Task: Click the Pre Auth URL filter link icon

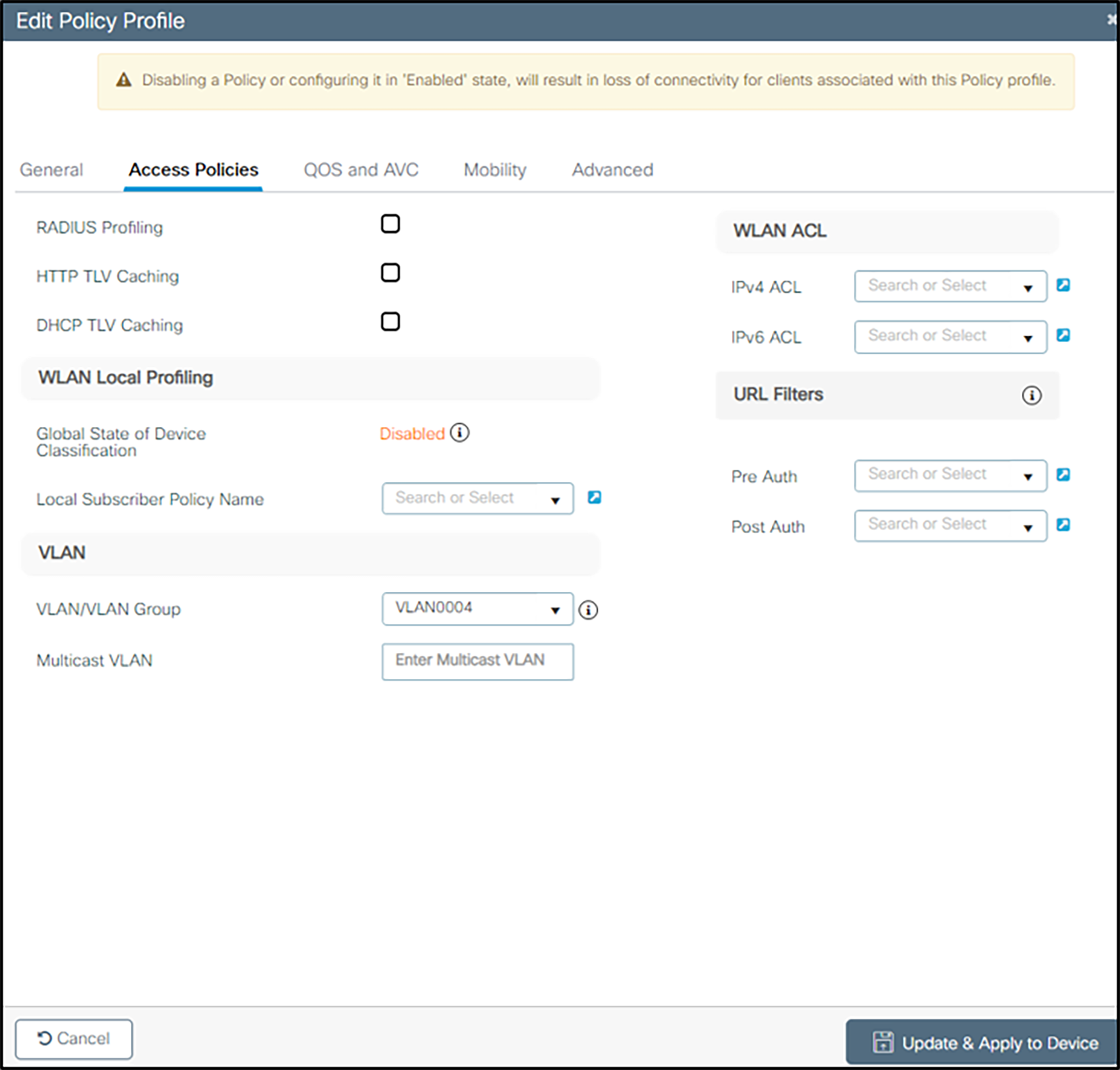Action: pyautogui.click(x=1063, y=474)
